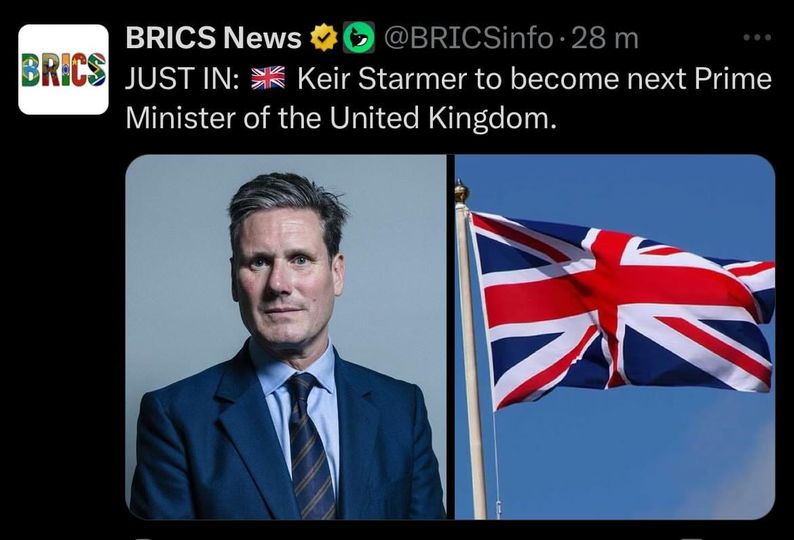This screenshot has height=540, width=794.
Task: Open the BRICS News display name
Action: tap(213, 37)
